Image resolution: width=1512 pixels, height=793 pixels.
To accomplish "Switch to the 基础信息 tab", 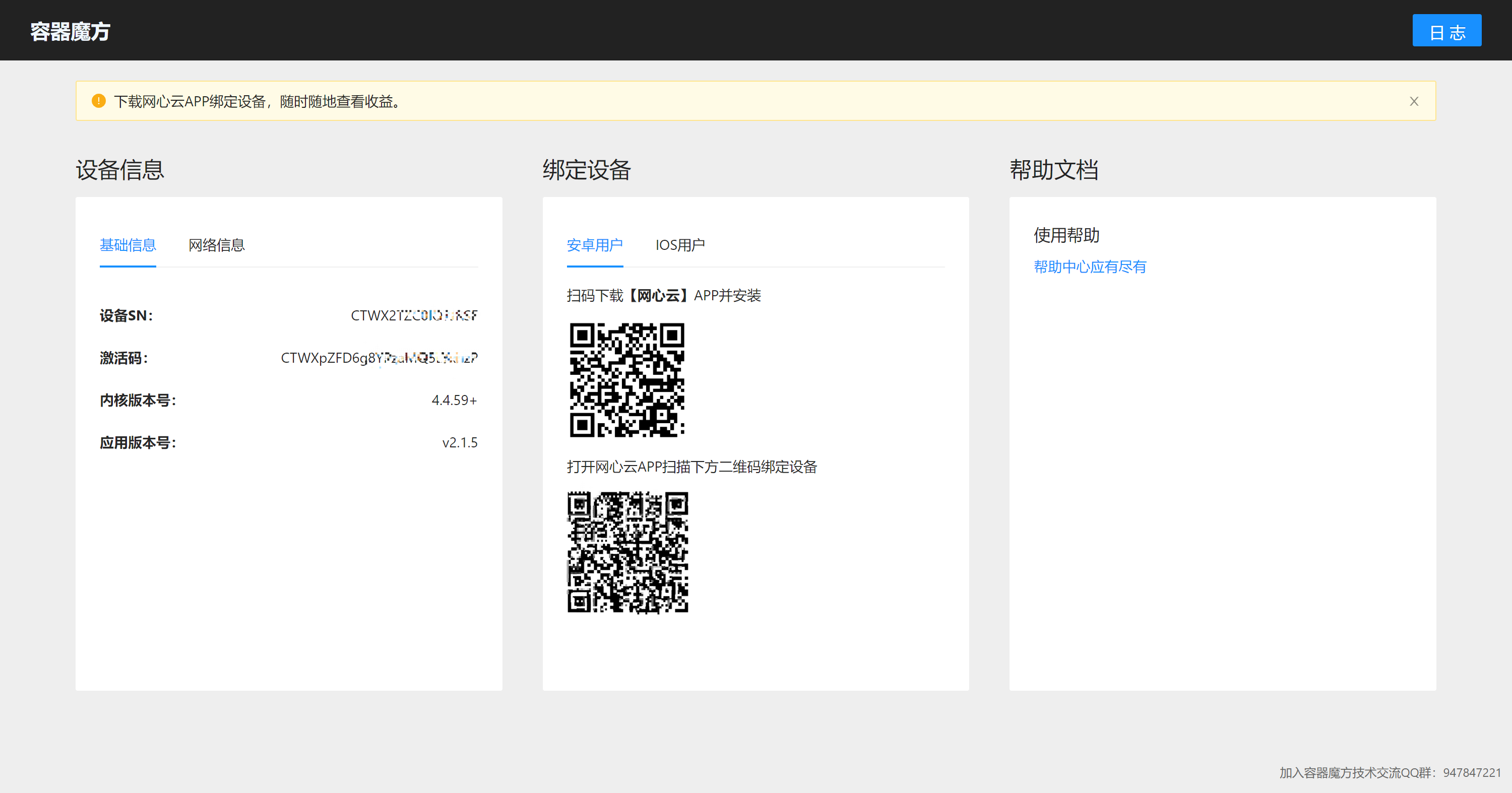I will [128, 245].
